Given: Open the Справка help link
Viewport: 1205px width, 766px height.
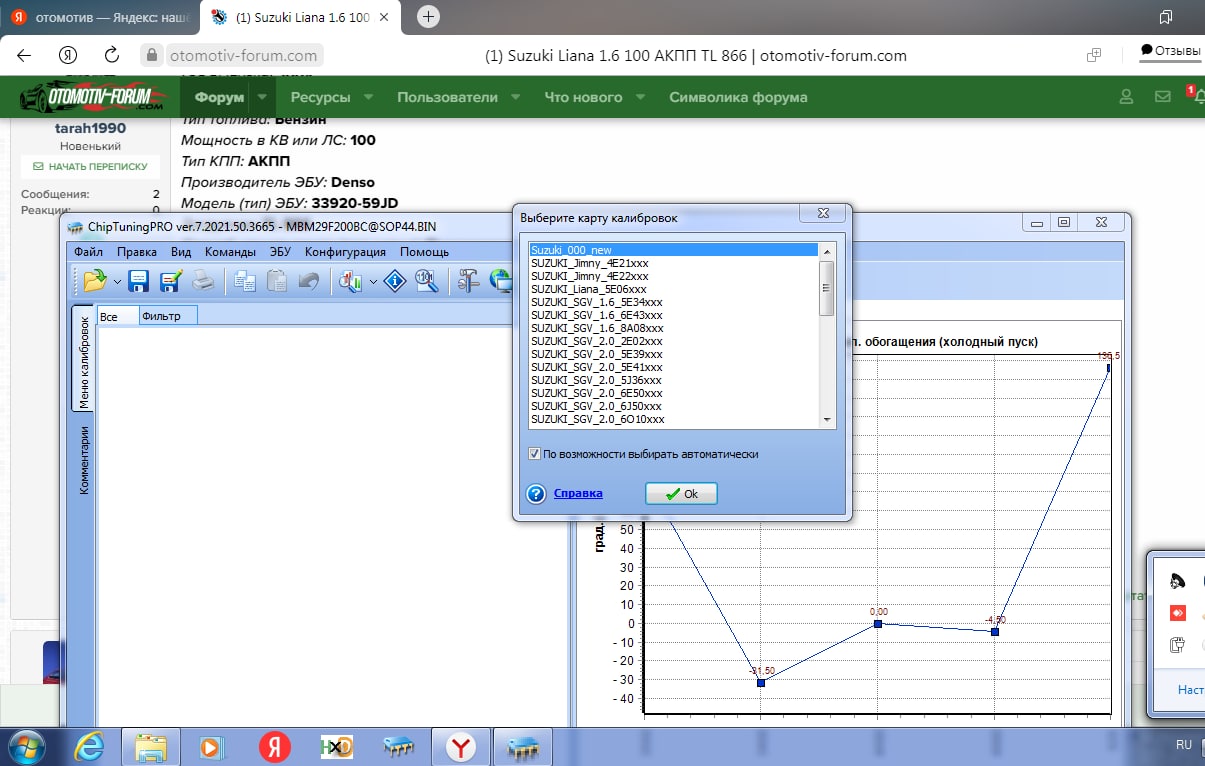Looking at the screenshot, I should click(x=578, y=493).
